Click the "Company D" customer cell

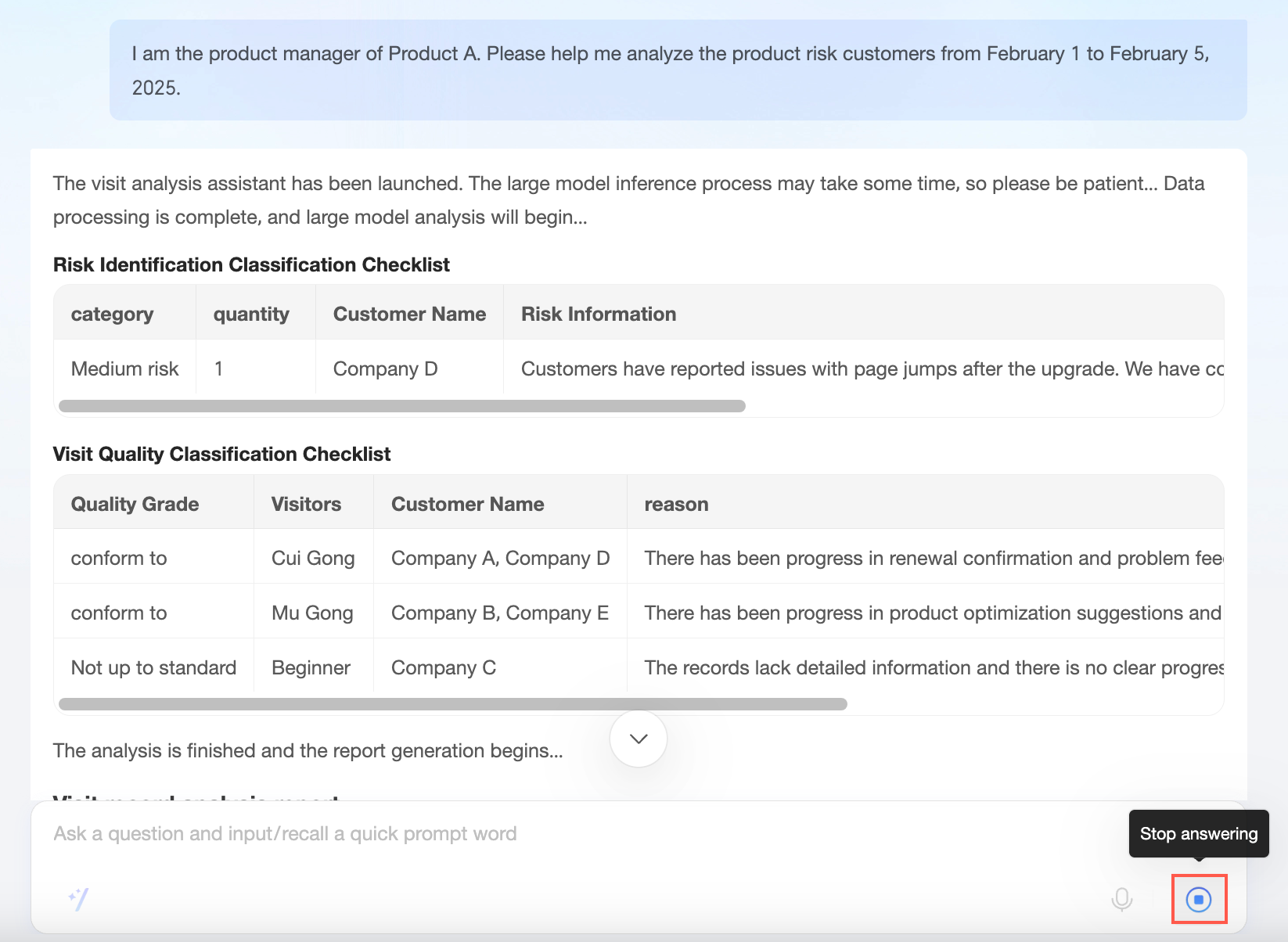[x=385, y=369]
